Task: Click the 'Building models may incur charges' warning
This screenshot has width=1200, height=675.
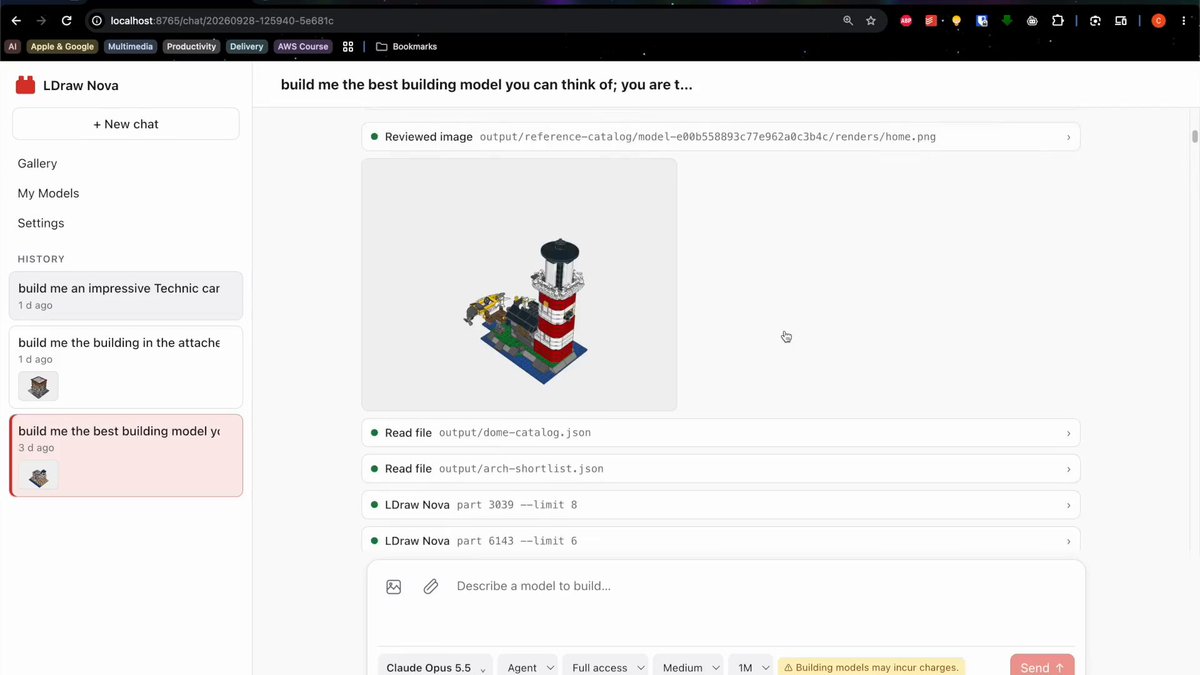Action: point(871,667)
